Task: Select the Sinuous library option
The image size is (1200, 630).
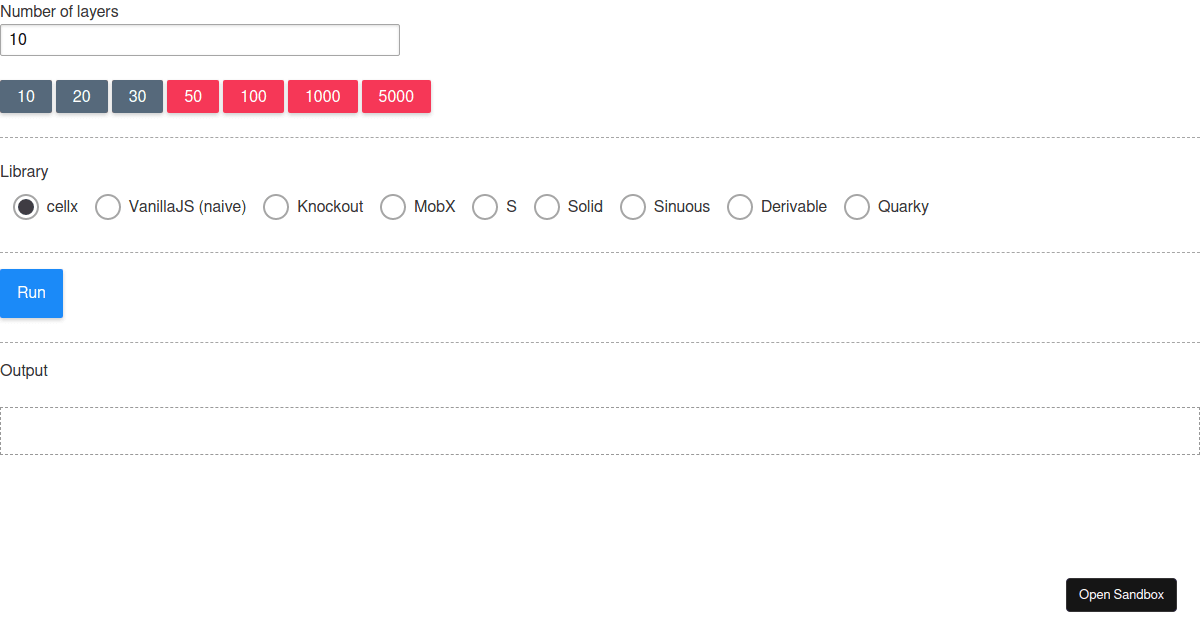Action: 632,207
